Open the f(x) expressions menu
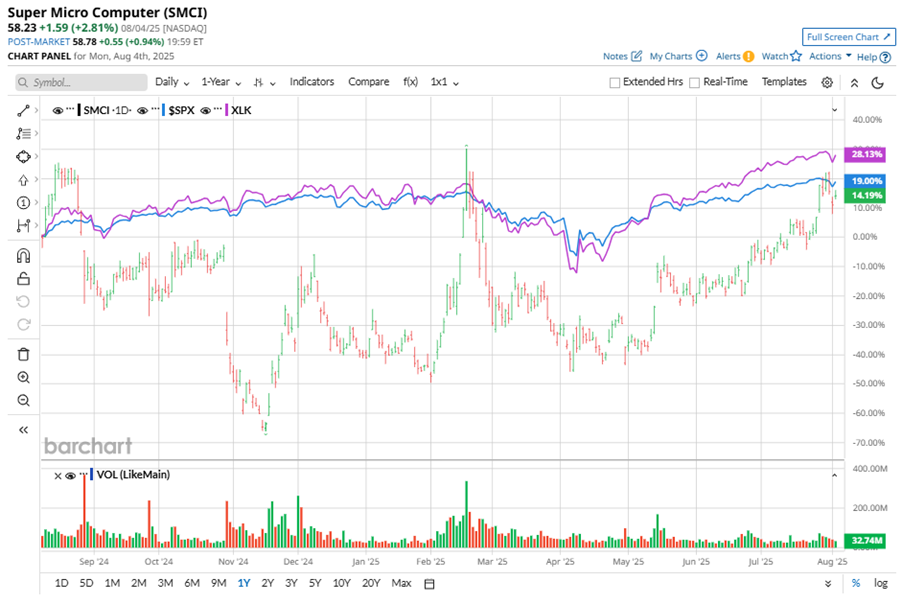The width and height of the screenshot is (902, 603). pos(410,82)
